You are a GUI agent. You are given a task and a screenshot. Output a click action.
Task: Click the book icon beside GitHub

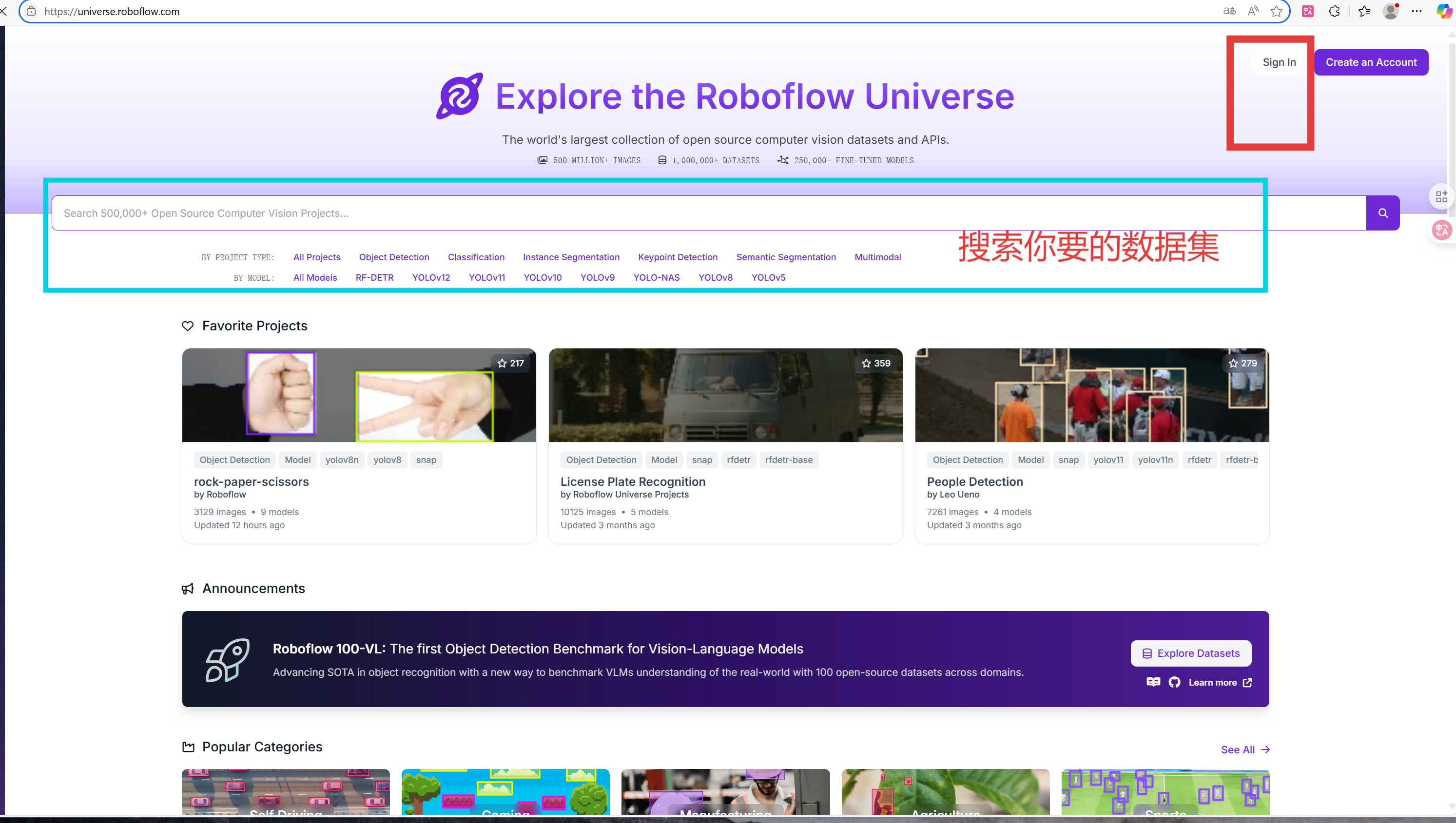pos(1153,682)
